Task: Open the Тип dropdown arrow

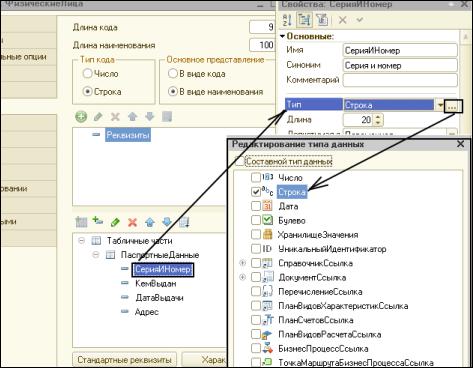Action: 440,105
